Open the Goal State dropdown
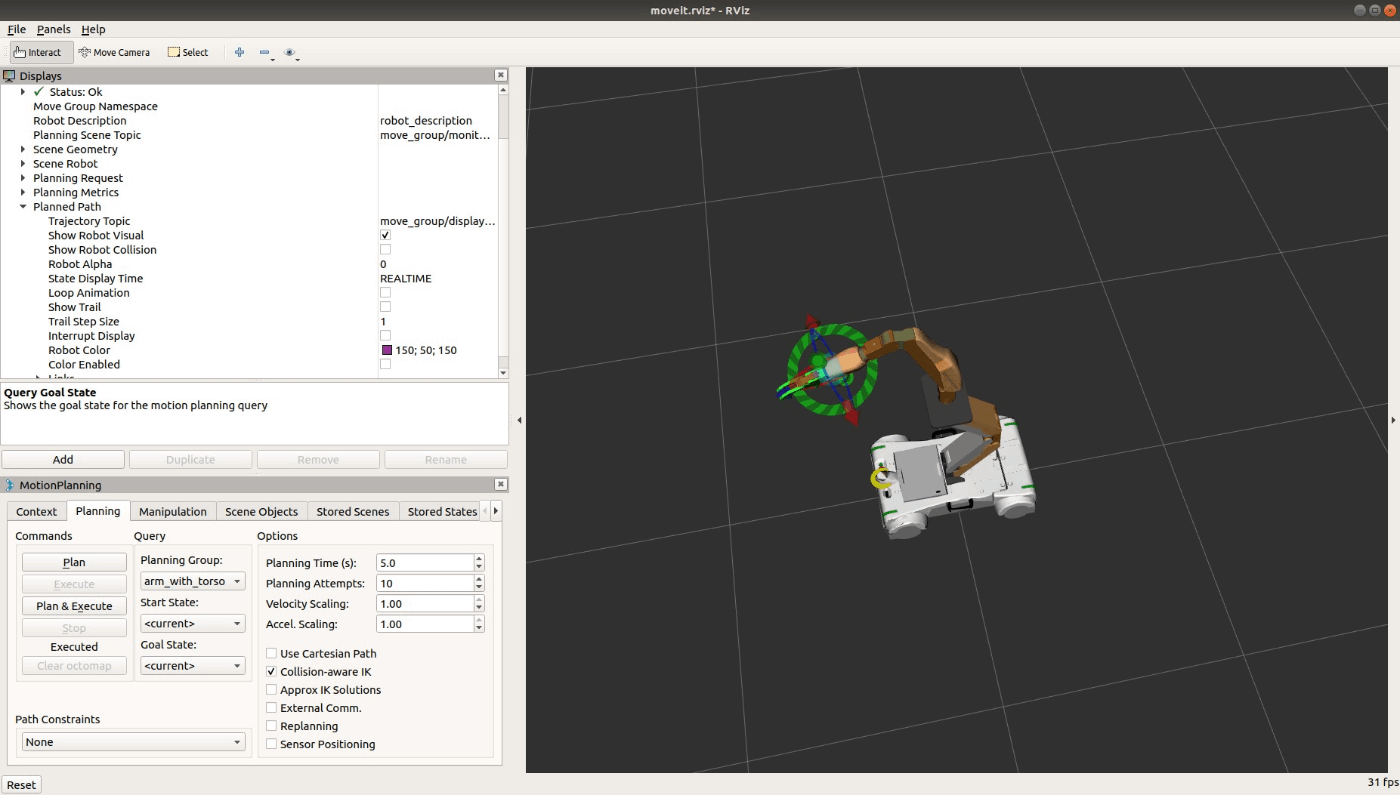The image size is (1400, 795). 192,666
